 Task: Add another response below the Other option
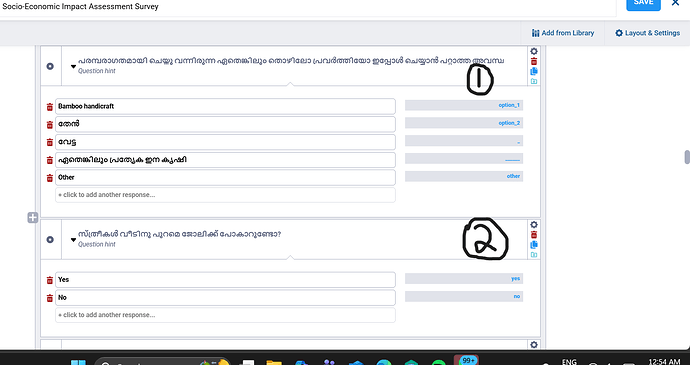pyautogui.click(x=225, y=195)
